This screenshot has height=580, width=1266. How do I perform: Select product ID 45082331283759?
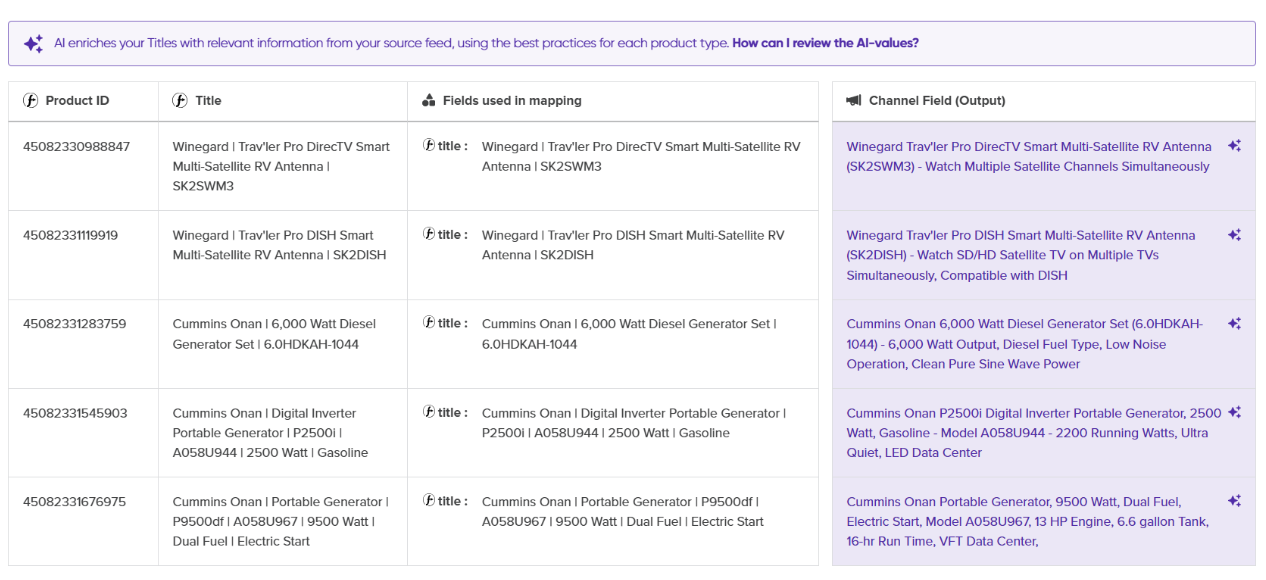point(77,324)
